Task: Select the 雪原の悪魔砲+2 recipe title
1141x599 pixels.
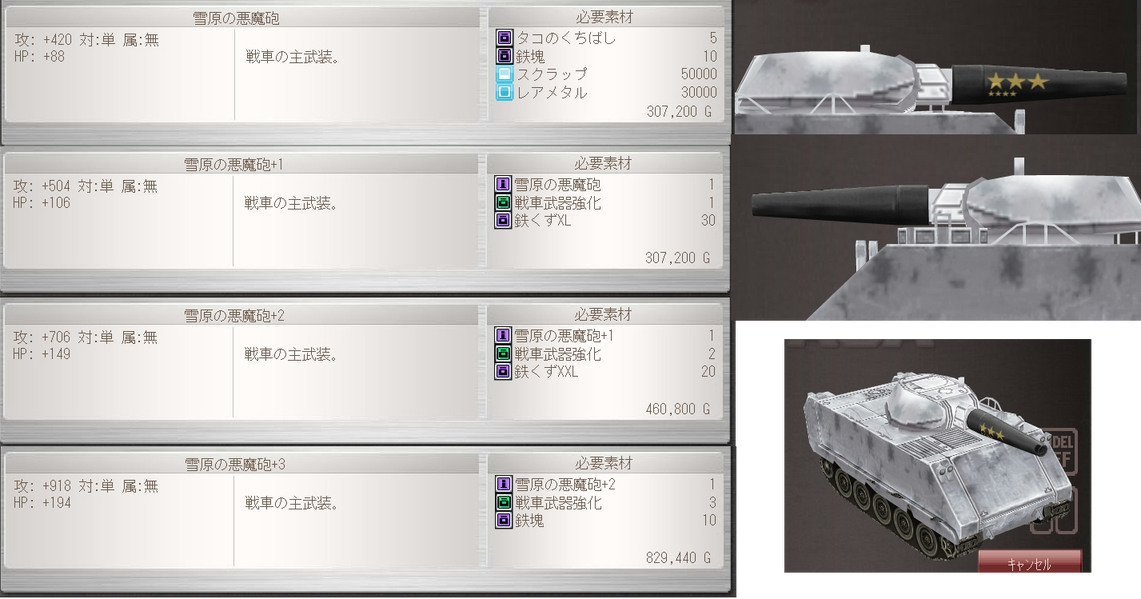Action: point(234,315)
